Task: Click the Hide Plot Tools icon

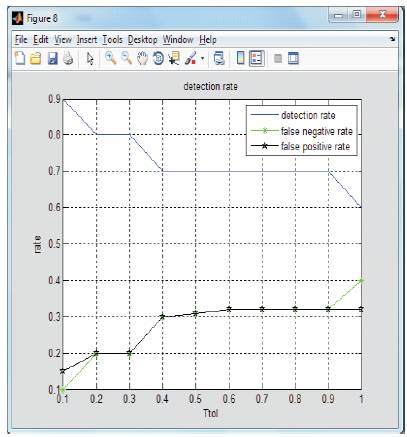Action: pos(278,59)
